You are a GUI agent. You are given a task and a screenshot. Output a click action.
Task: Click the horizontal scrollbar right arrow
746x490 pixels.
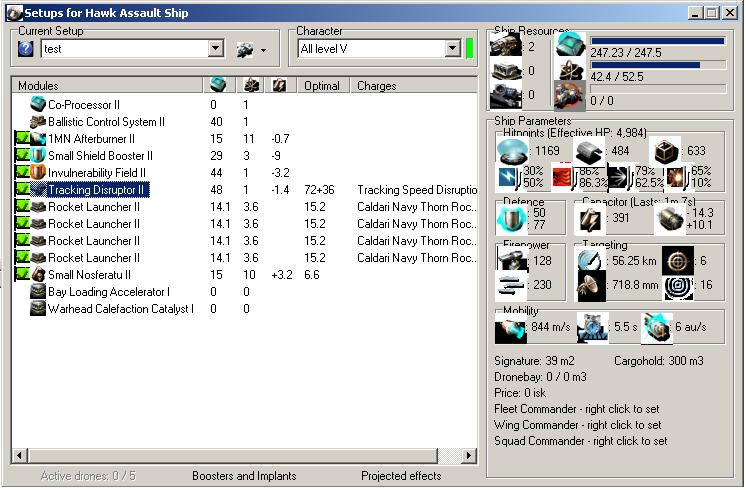coord(469,456)
